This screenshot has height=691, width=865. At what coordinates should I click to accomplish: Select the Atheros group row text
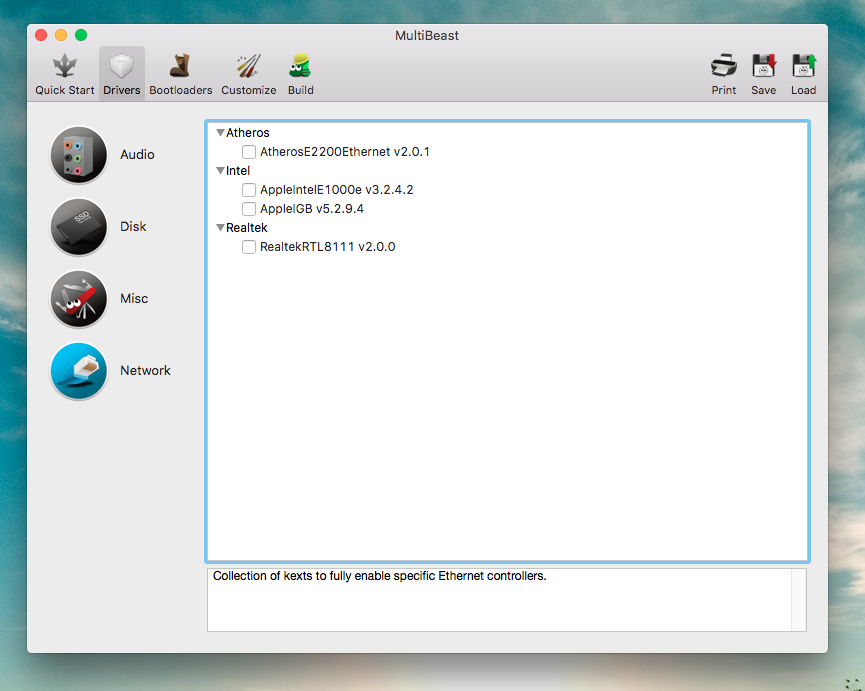pyautogui.click(x=248, y=132)
